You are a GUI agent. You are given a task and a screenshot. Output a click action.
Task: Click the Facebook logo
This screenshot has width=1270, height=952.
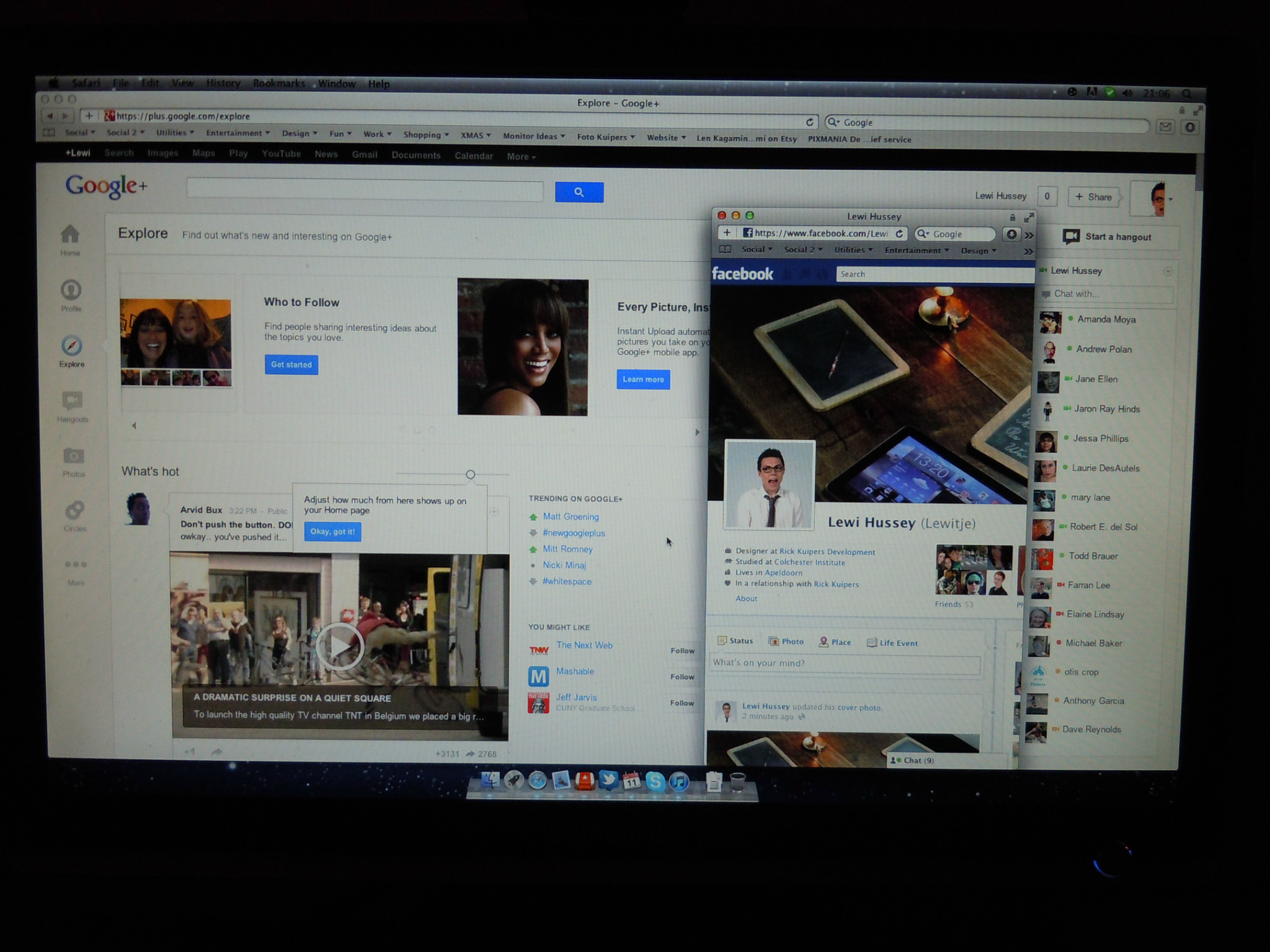point(742,274)
